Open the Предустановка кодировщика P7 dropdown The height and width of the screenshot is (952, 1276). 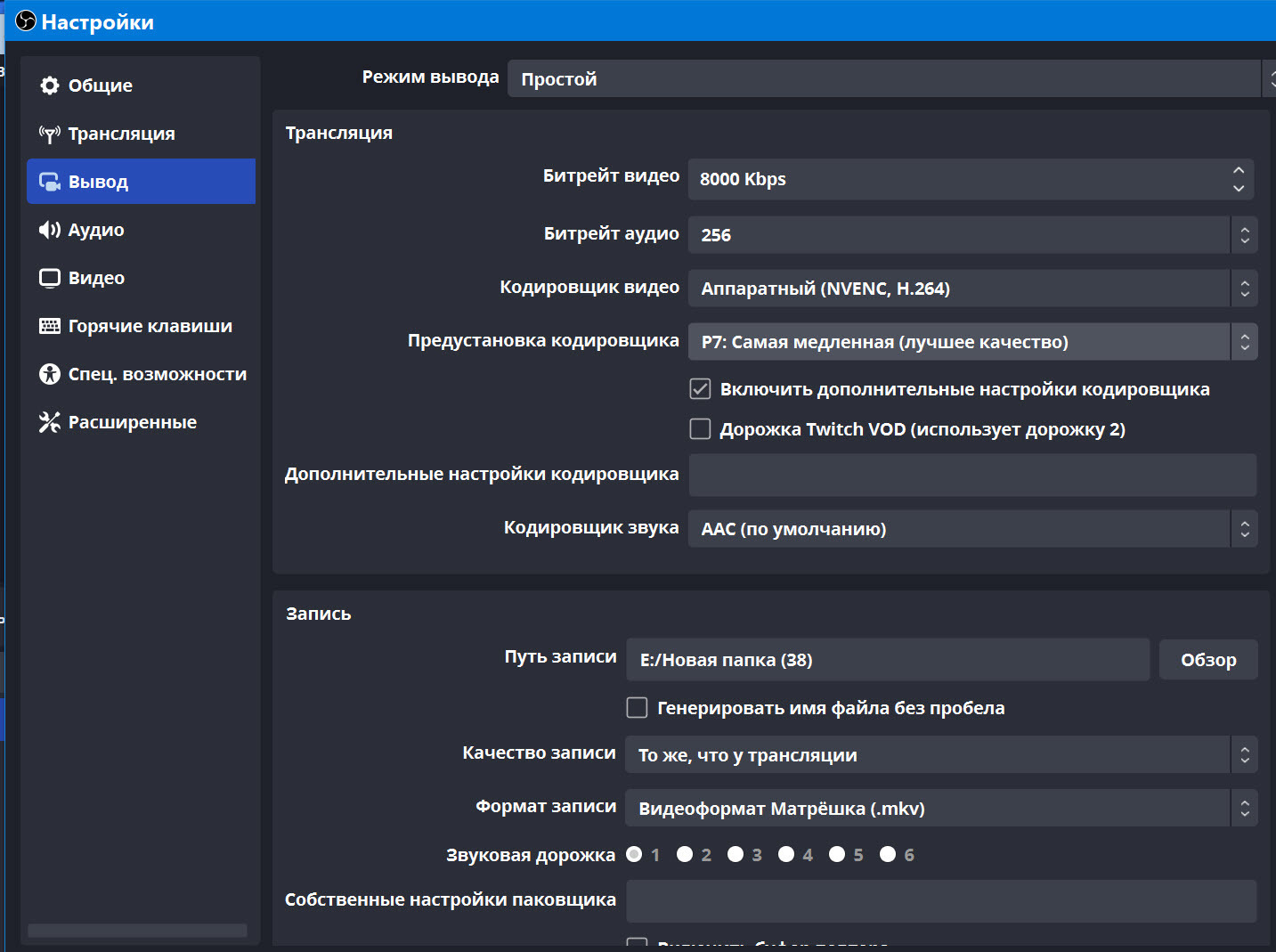coord(972,342)
